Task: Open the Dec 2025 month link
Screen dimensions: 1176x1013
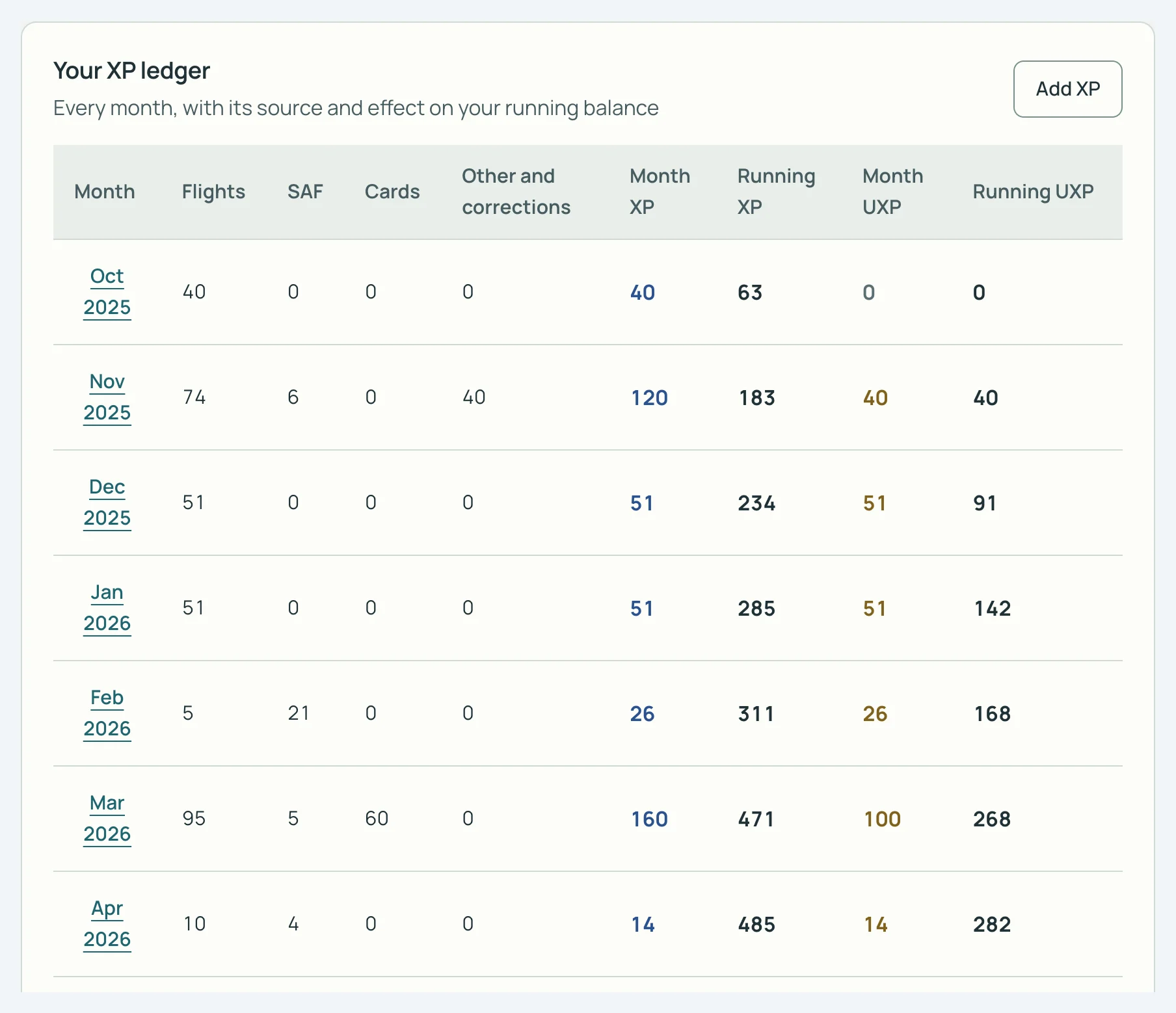Action: coord(107,503)
